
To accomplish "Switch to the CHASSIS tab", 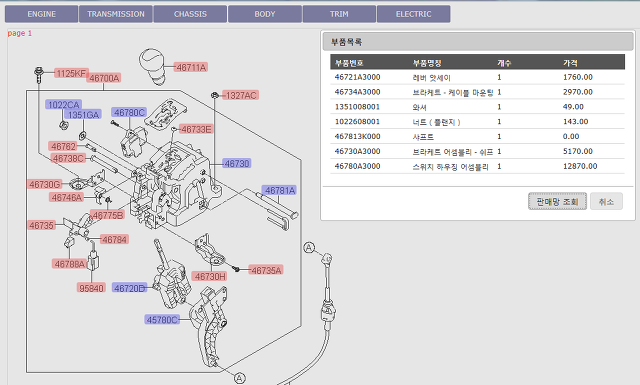I will pyautogui.click(x=190, y=14).
